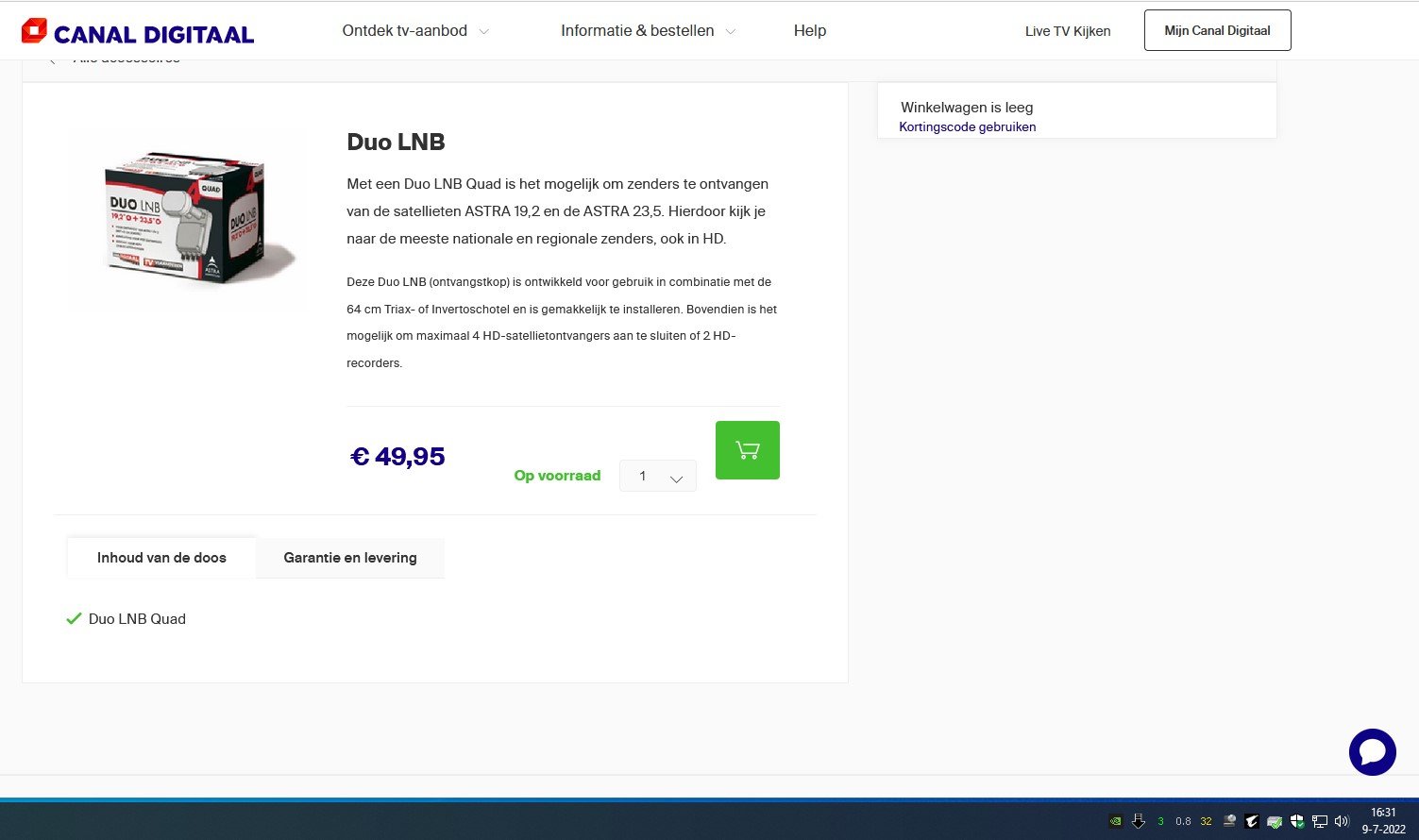Click the Duo LNB product title
The image size is (1419, 840).
coord(396,142)
